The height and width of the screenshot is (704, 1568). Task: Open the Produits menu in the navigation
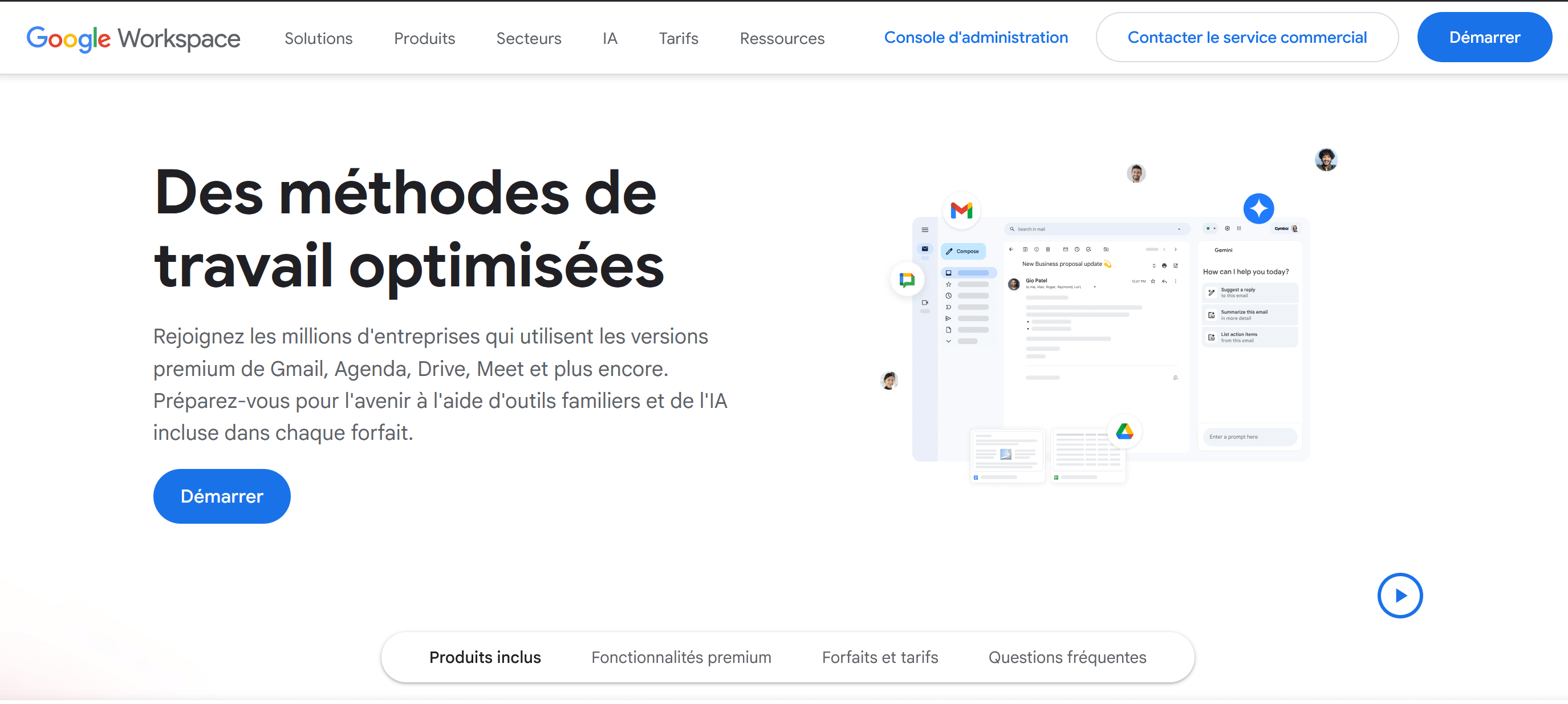(424, 38)
